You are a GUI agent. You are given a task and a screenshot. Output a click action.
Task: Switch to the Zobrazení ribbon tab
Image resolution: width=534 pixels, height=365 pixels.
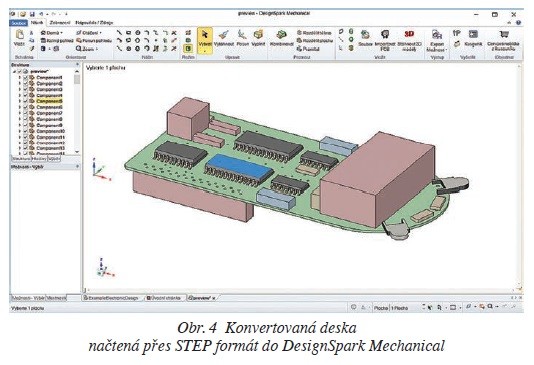pyautogui.click(x=60, y=23)
